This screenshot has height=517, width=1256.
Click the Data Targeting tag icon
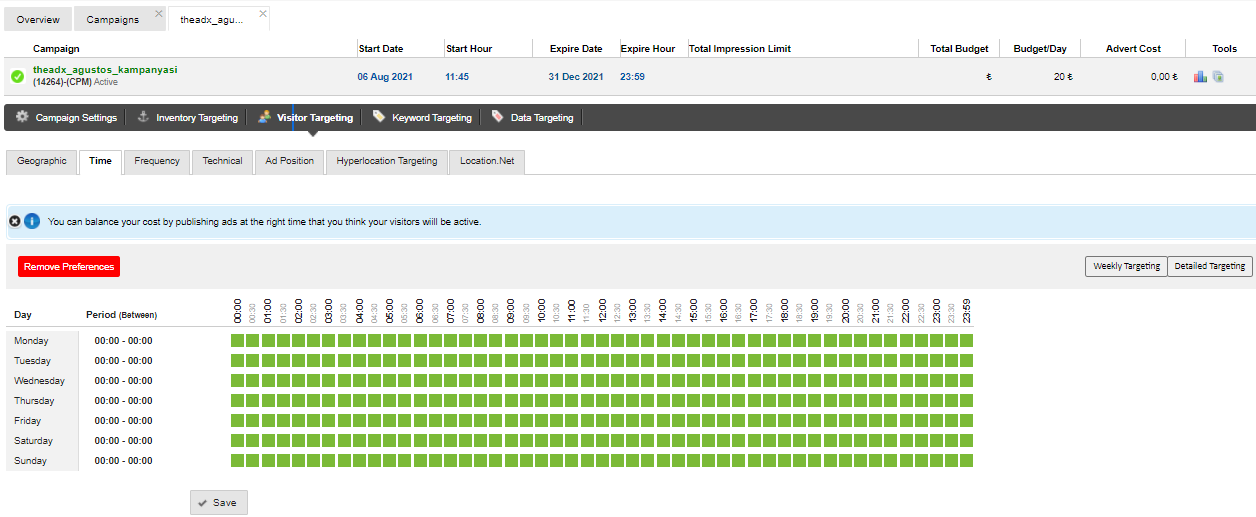tap(498, 117)
